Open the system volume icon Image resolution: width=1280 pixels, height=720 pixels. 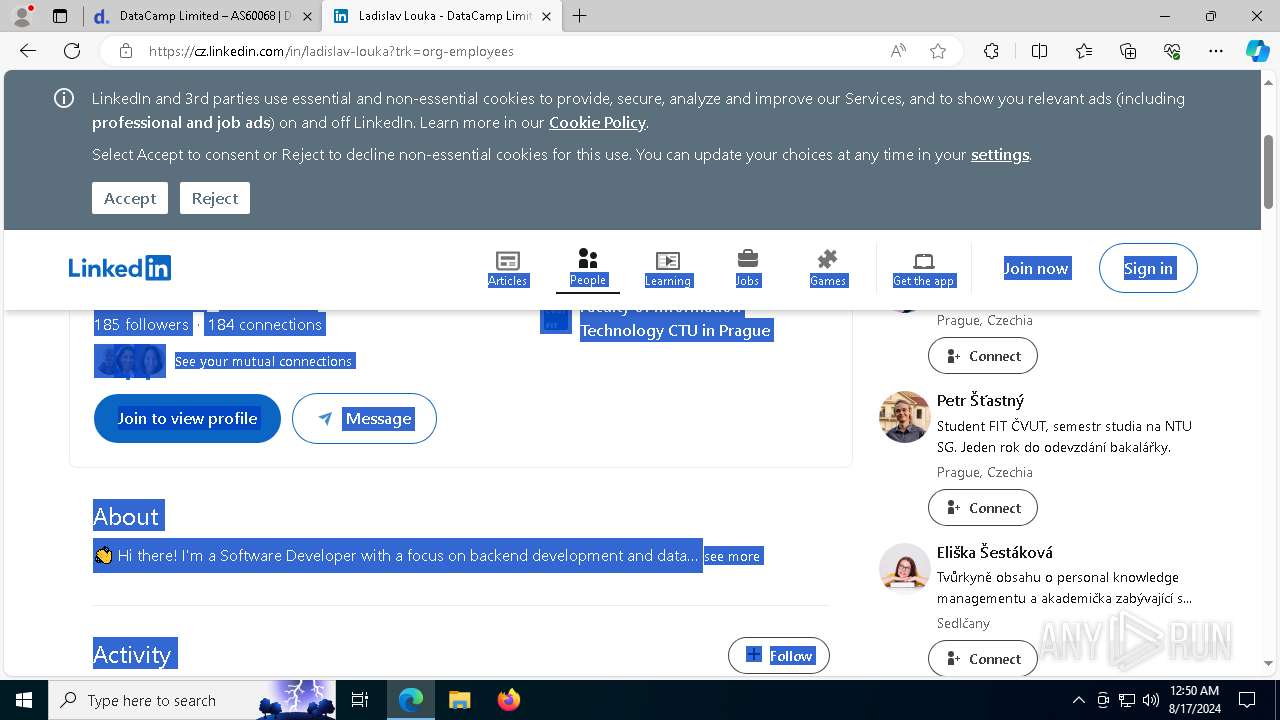(1151, 700)
